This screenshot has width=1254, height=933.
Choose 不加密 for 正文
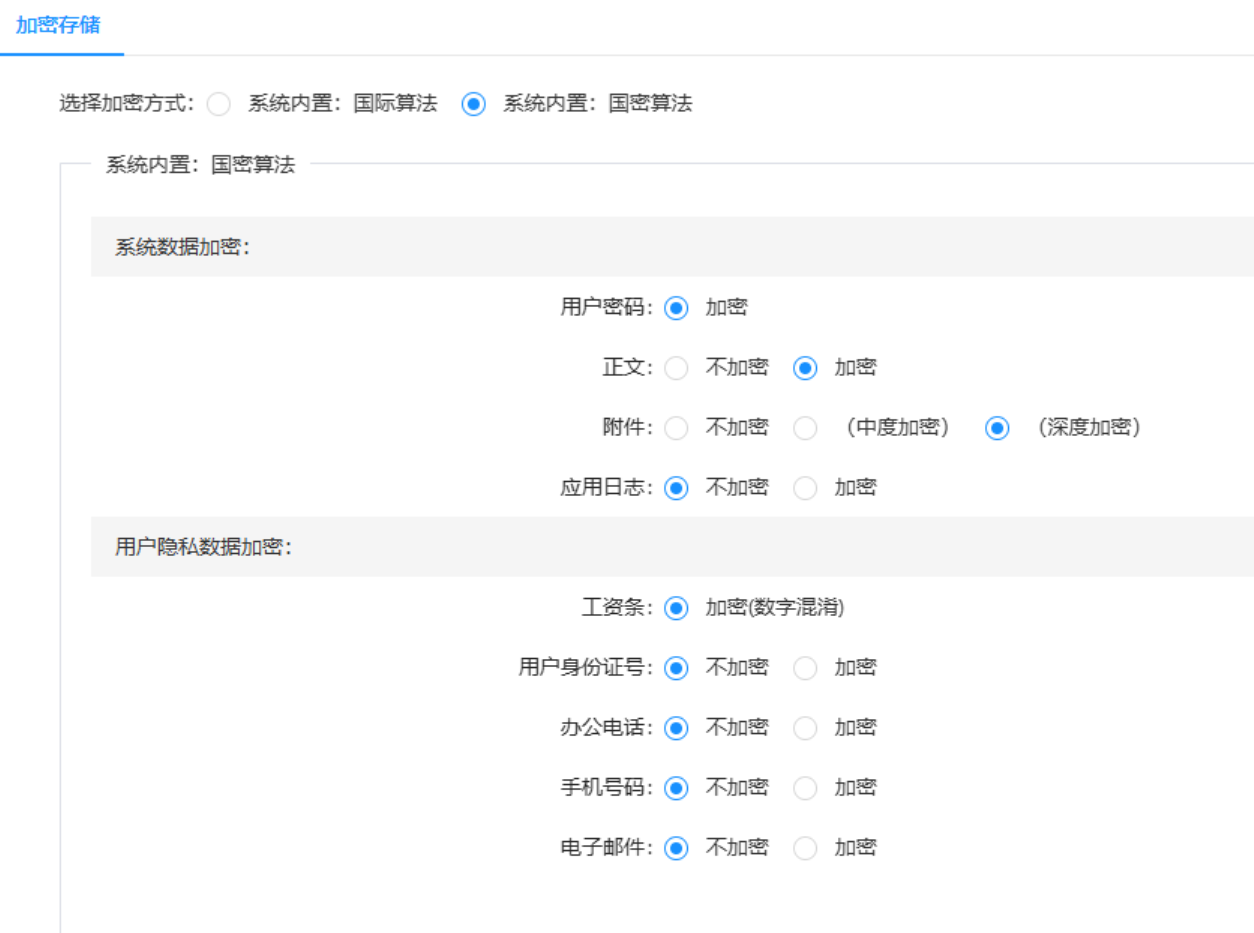tap(677, 368)
